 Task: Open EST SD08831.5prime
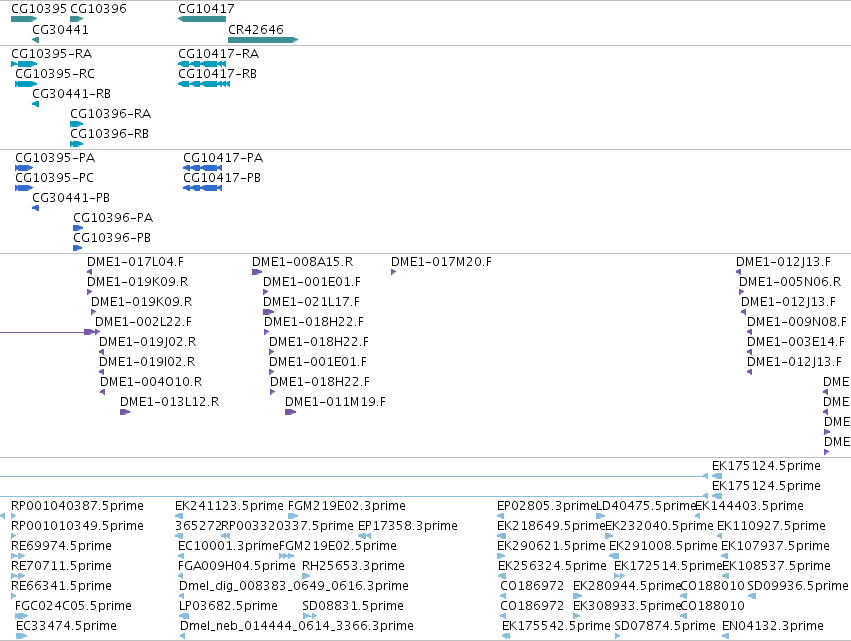353,606
